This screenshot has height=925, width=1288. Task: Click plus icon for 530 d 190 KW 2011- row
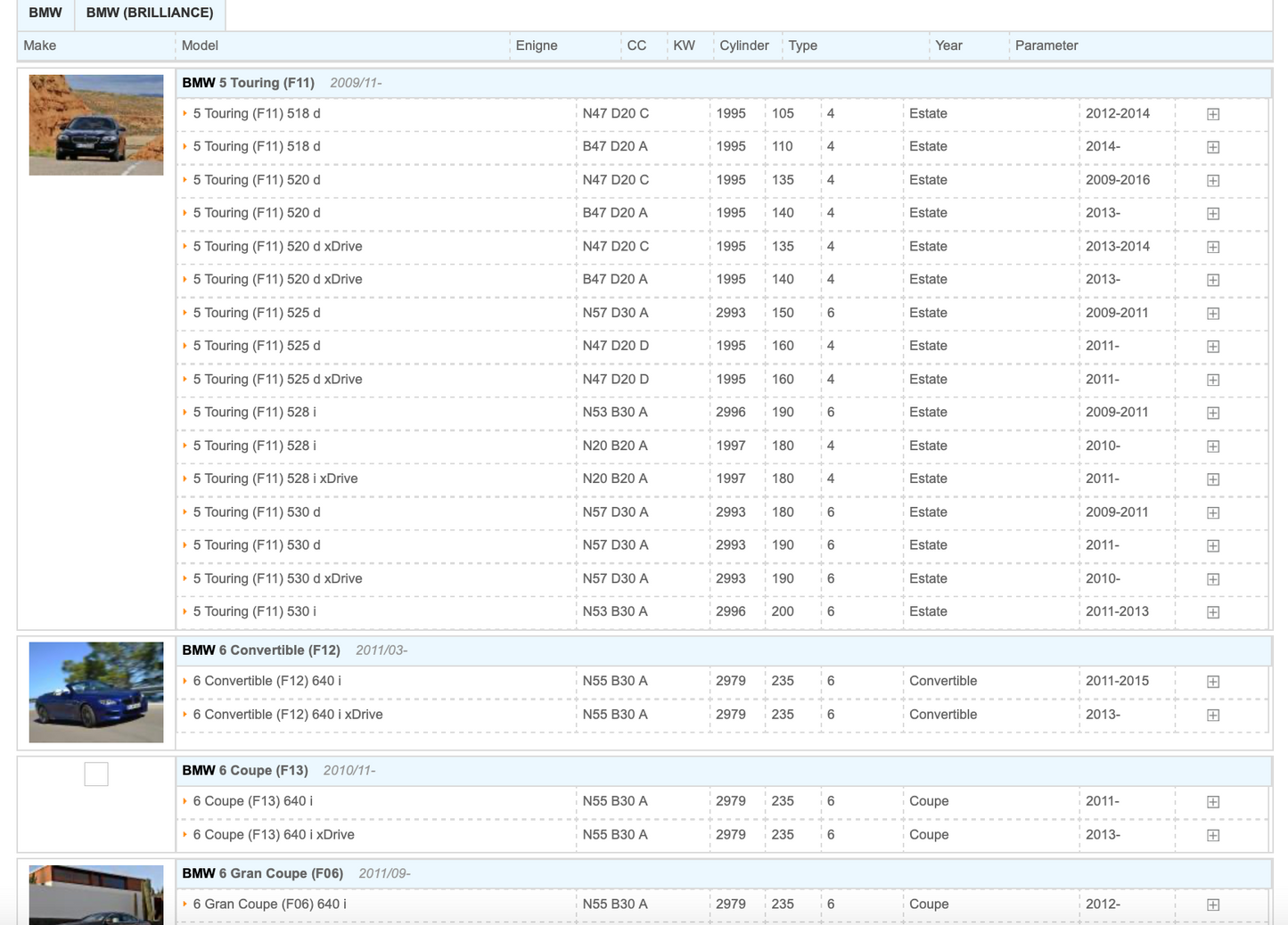pyautogui.click(x=1213, y=545)
